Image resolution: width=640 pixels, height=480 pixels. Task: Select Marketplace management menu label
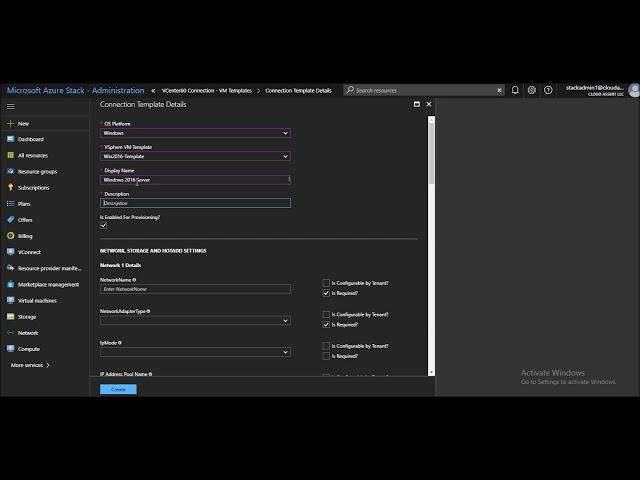pyautogui.click(x=49, y=284)
